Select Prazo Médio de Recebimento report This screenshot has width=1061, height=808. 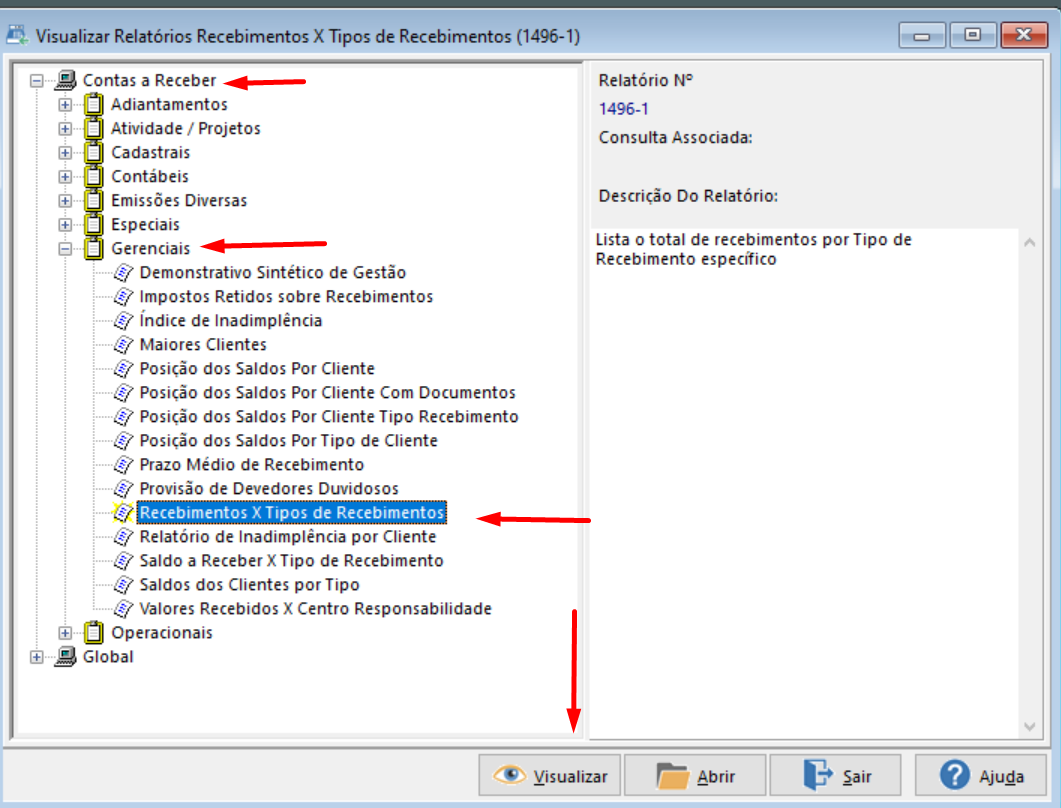pos(252,465)
